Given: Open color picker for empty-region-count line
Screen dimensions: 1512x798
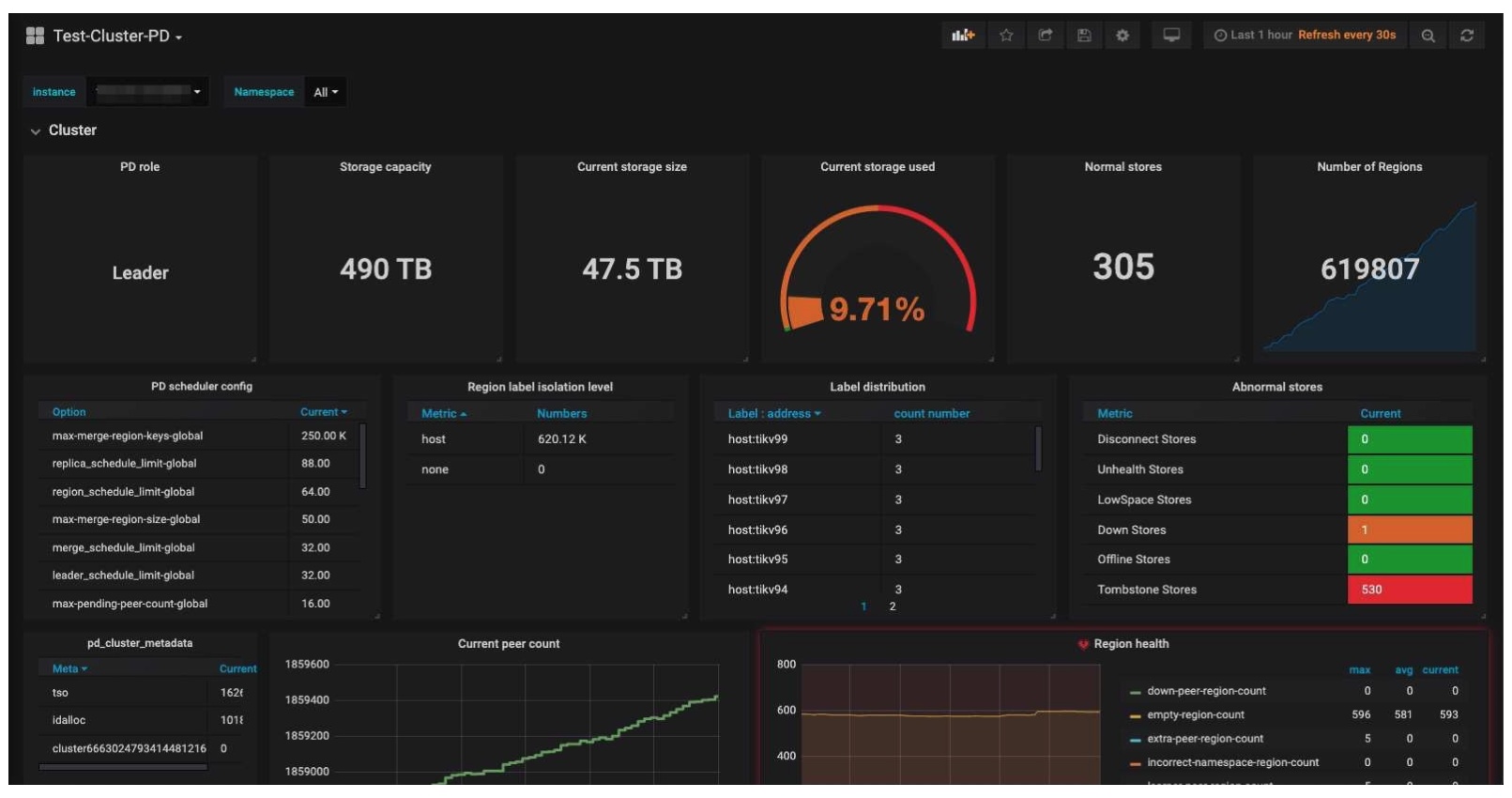Looking at the screenshot, I should [1135, 715].
